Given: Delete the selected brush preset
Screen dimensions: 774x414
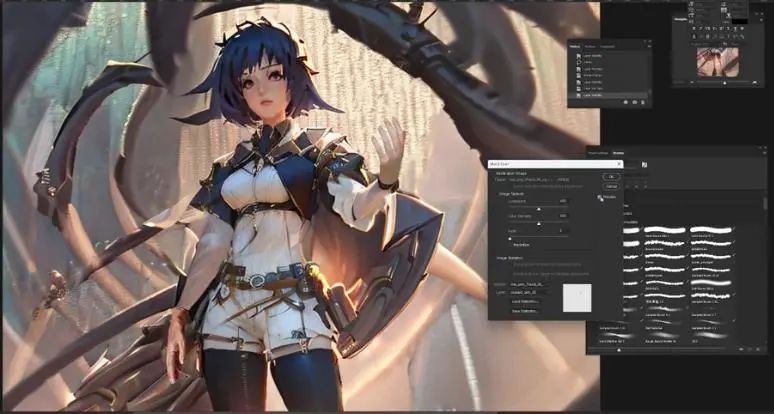Looking at the screenshot, I should (x=757, y=349).
